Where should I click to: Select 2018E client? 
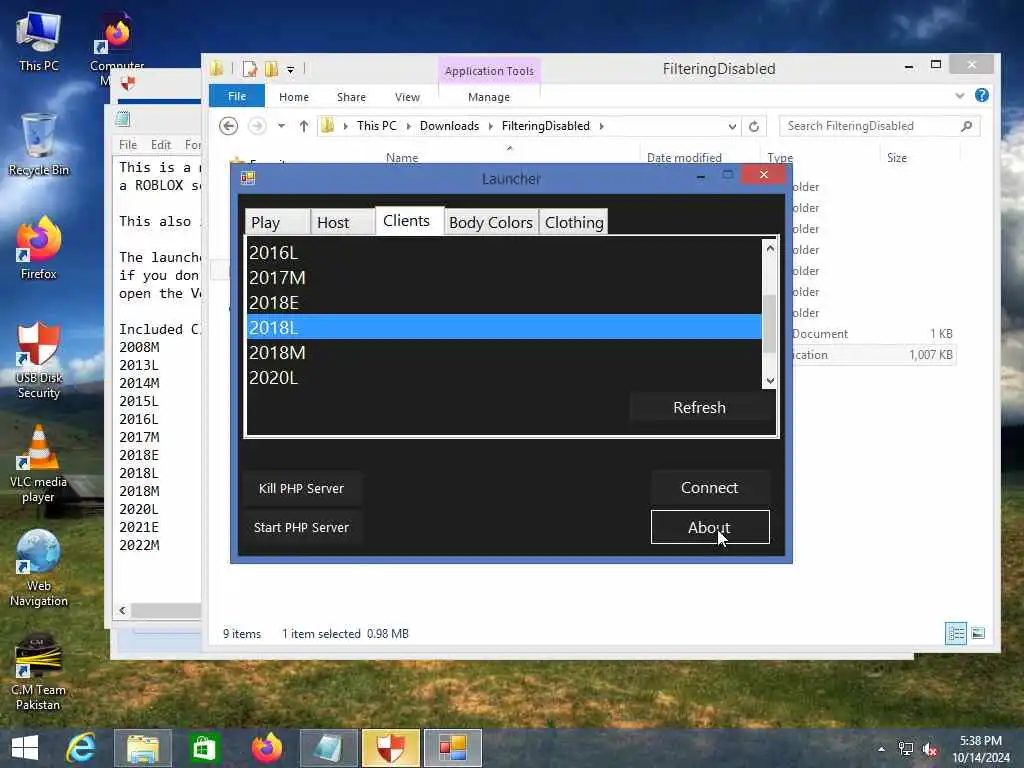[504, 302]
